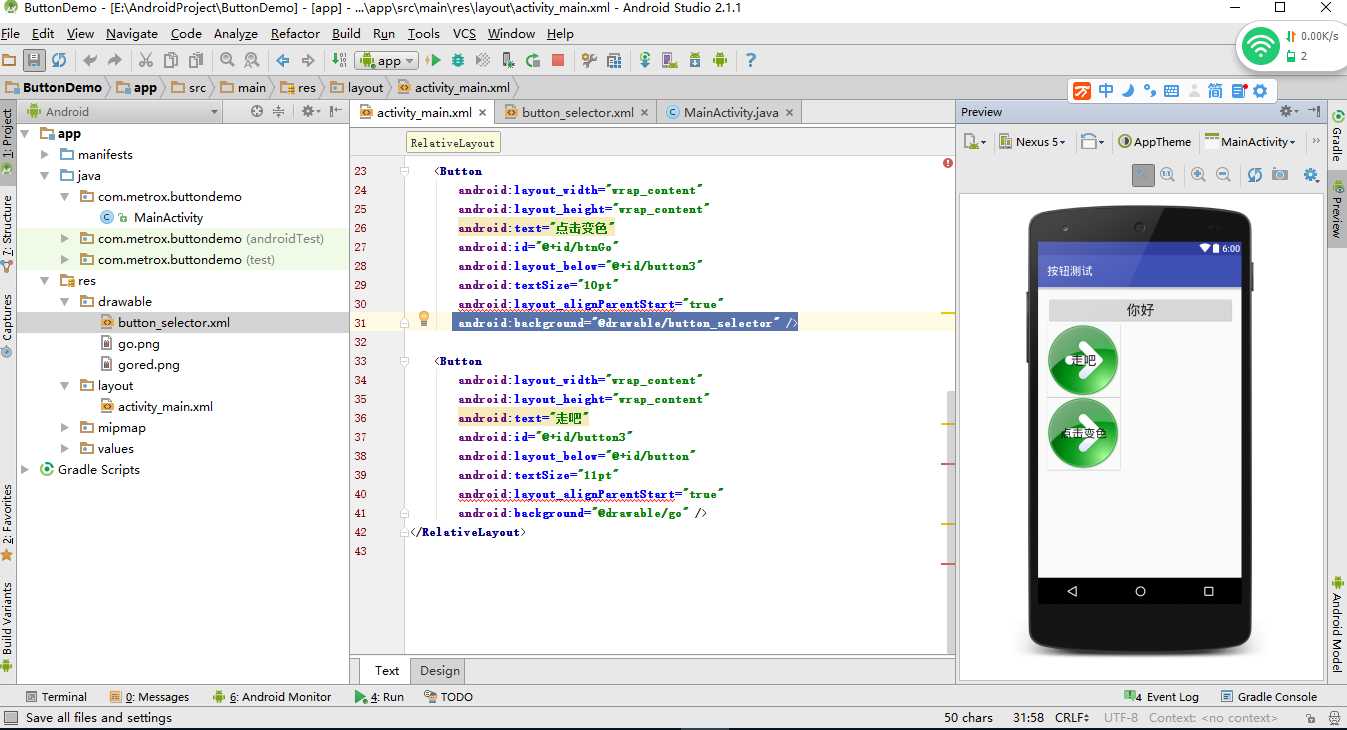Screen dimensions: 1347x730
Task: Click the Zoom Out preview icon
Action: coord(1223,175)
